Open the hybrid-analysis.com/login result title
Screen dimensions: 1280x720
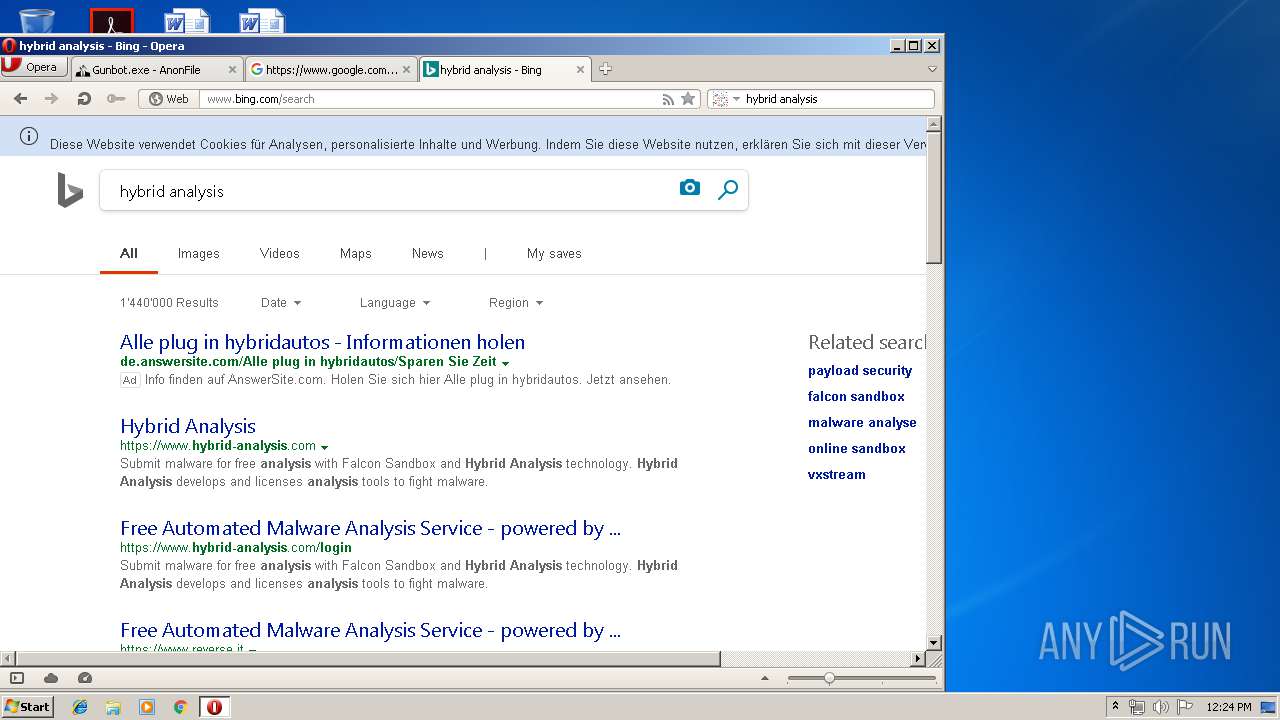370,528
